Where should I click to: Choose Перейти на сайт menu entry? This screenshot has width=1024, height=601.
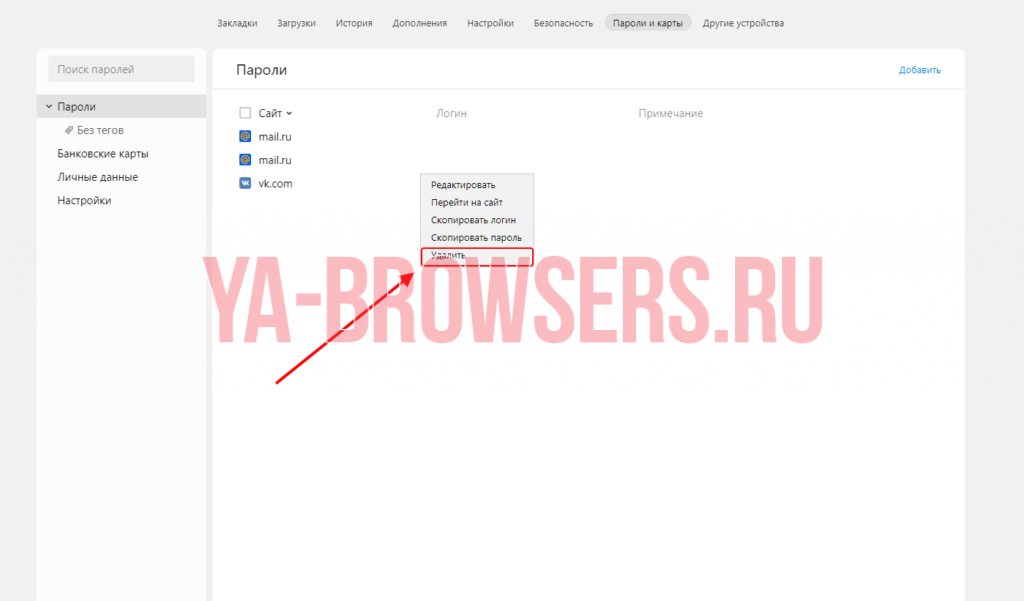pyautogui.click(x=466, y=202)
